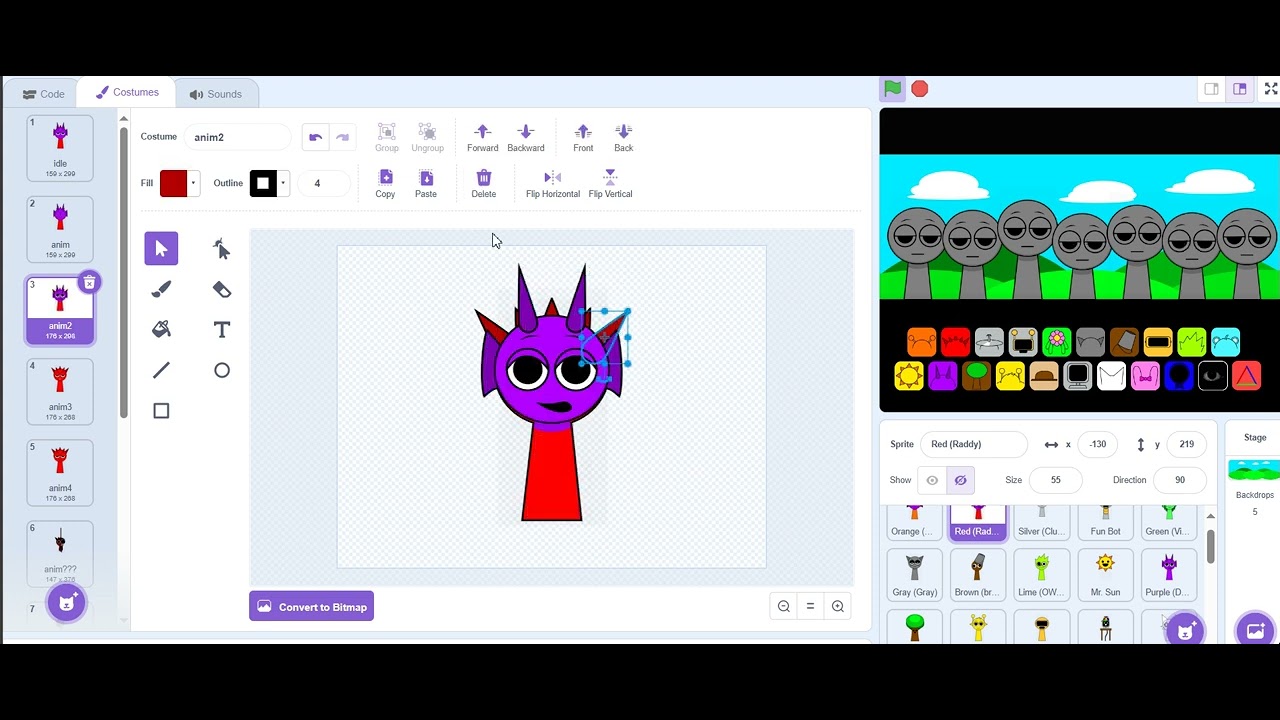Send shape to Back
This screenshot has height=720, width=1280.
coord(623,138)
